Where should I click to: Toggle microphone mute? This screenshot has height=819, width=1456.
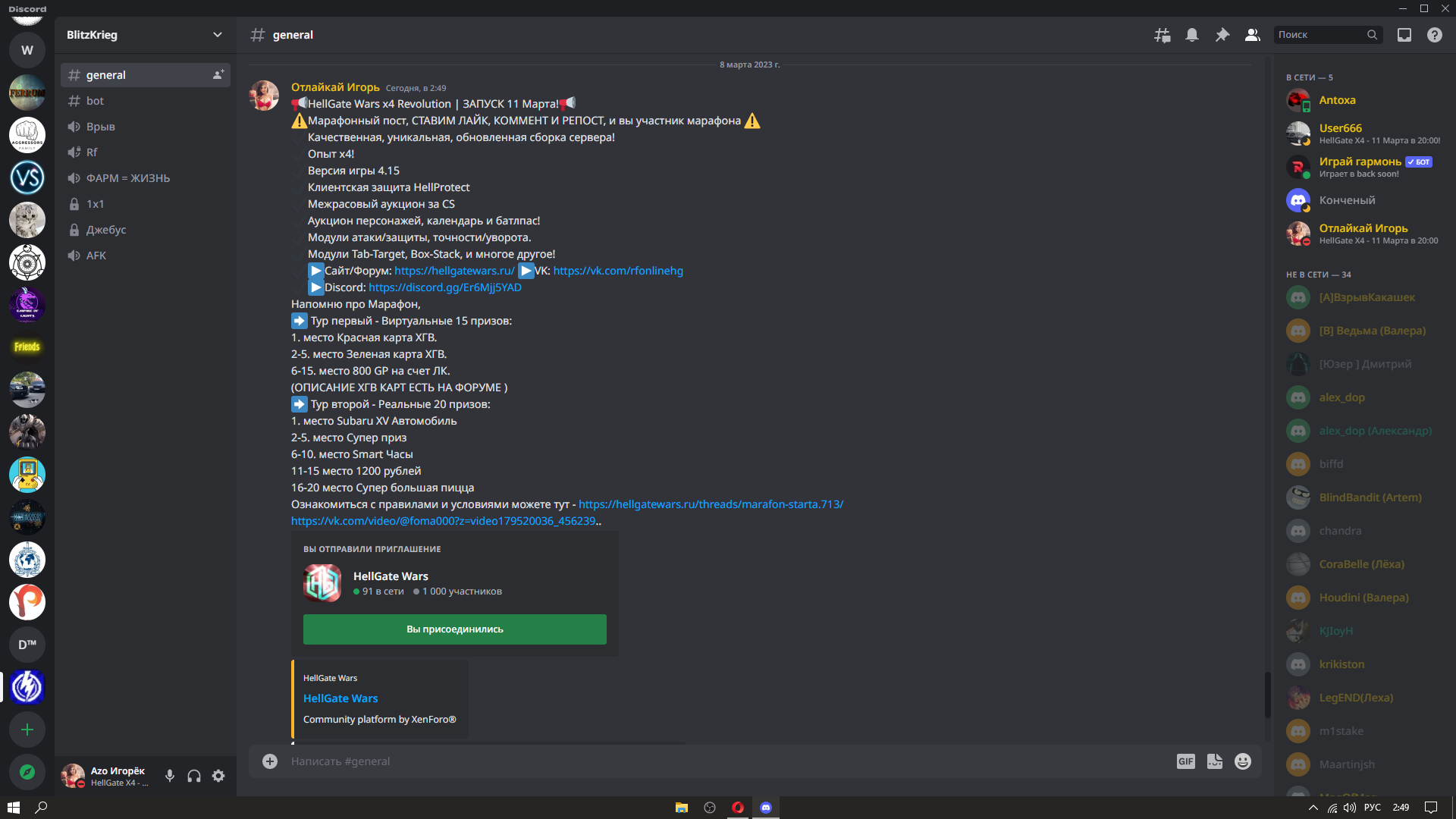pyautogui.click(x=170, y=776)
